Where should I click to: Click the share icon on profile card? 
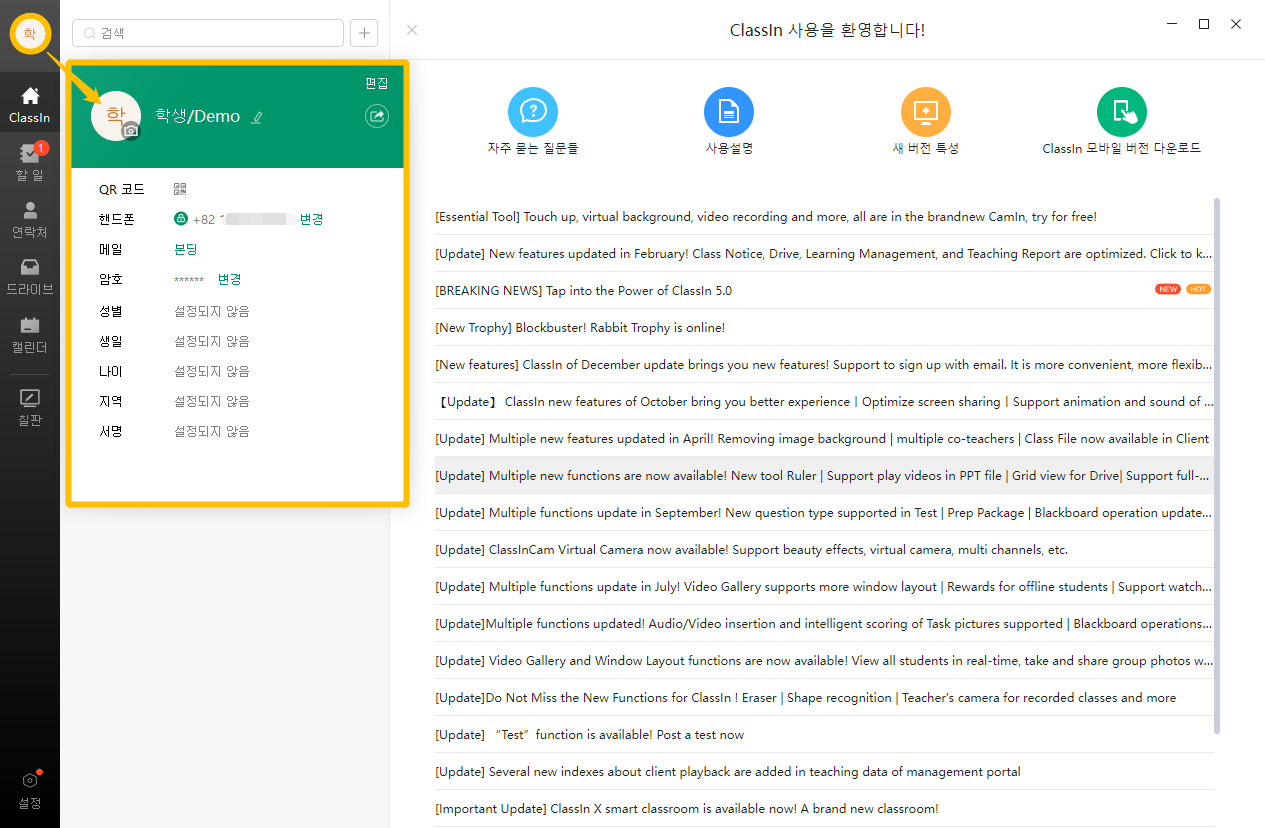377,117
